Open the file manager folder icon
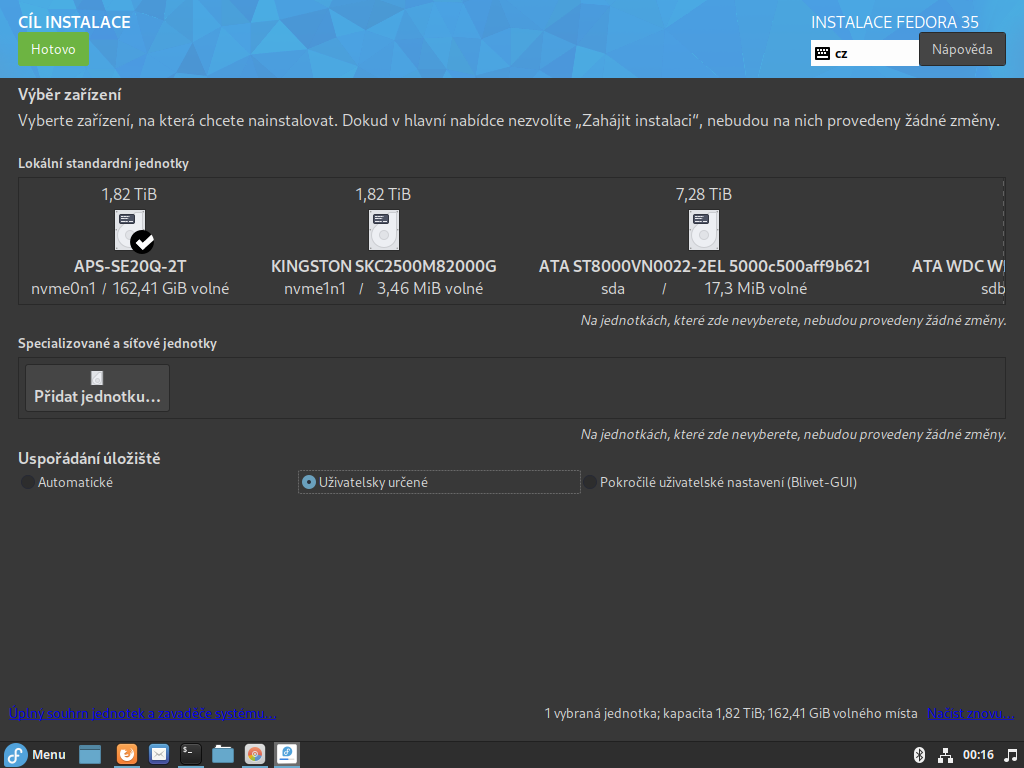Viewport: 1024px width, 768px height. pyautogui.click(x=223, y=755)
